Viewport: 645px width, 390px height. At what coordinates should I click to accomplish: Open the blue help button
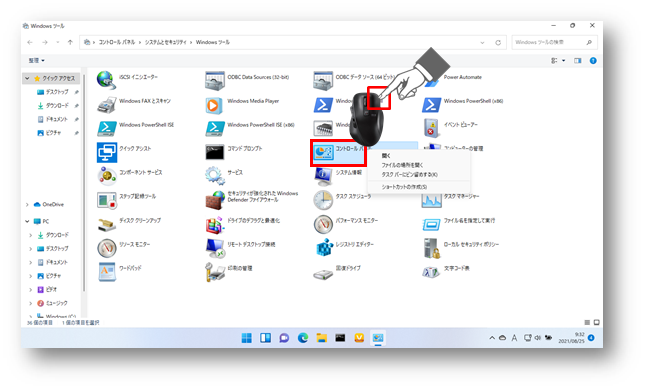point(593,60)
